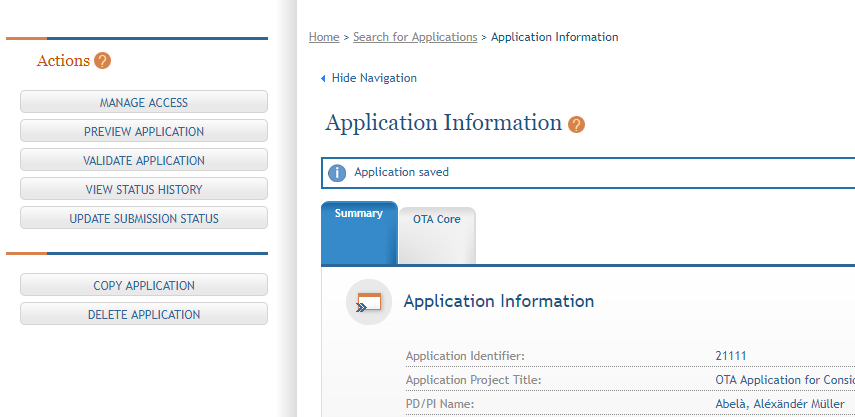
Task: Collapse sidebar with Hide Navigation arrow
Action: point(323,78)
